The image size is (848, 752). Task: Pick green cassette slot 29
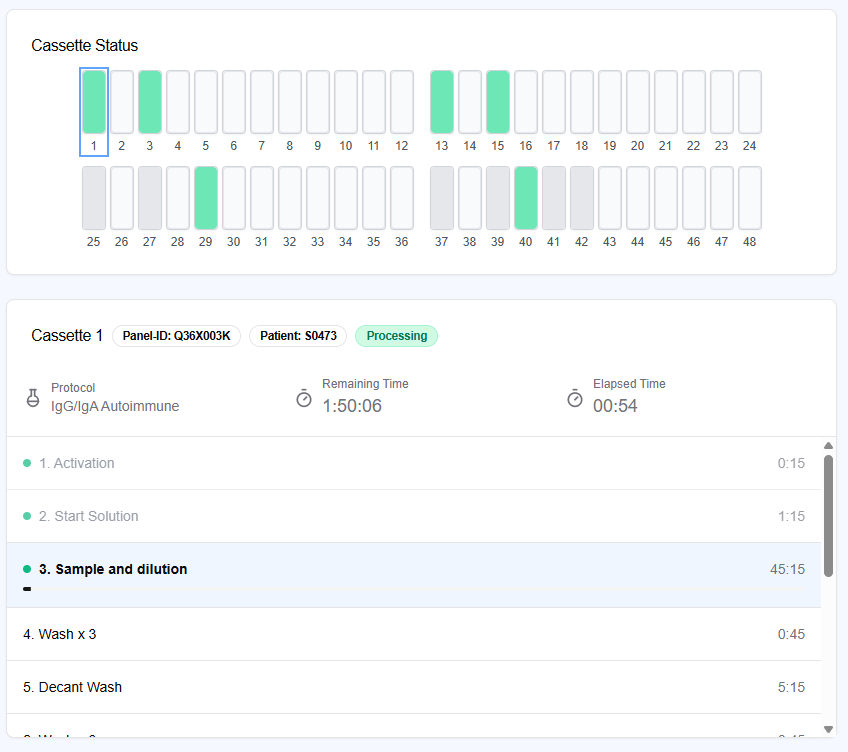pyautogui.click(x=206, y=198)
